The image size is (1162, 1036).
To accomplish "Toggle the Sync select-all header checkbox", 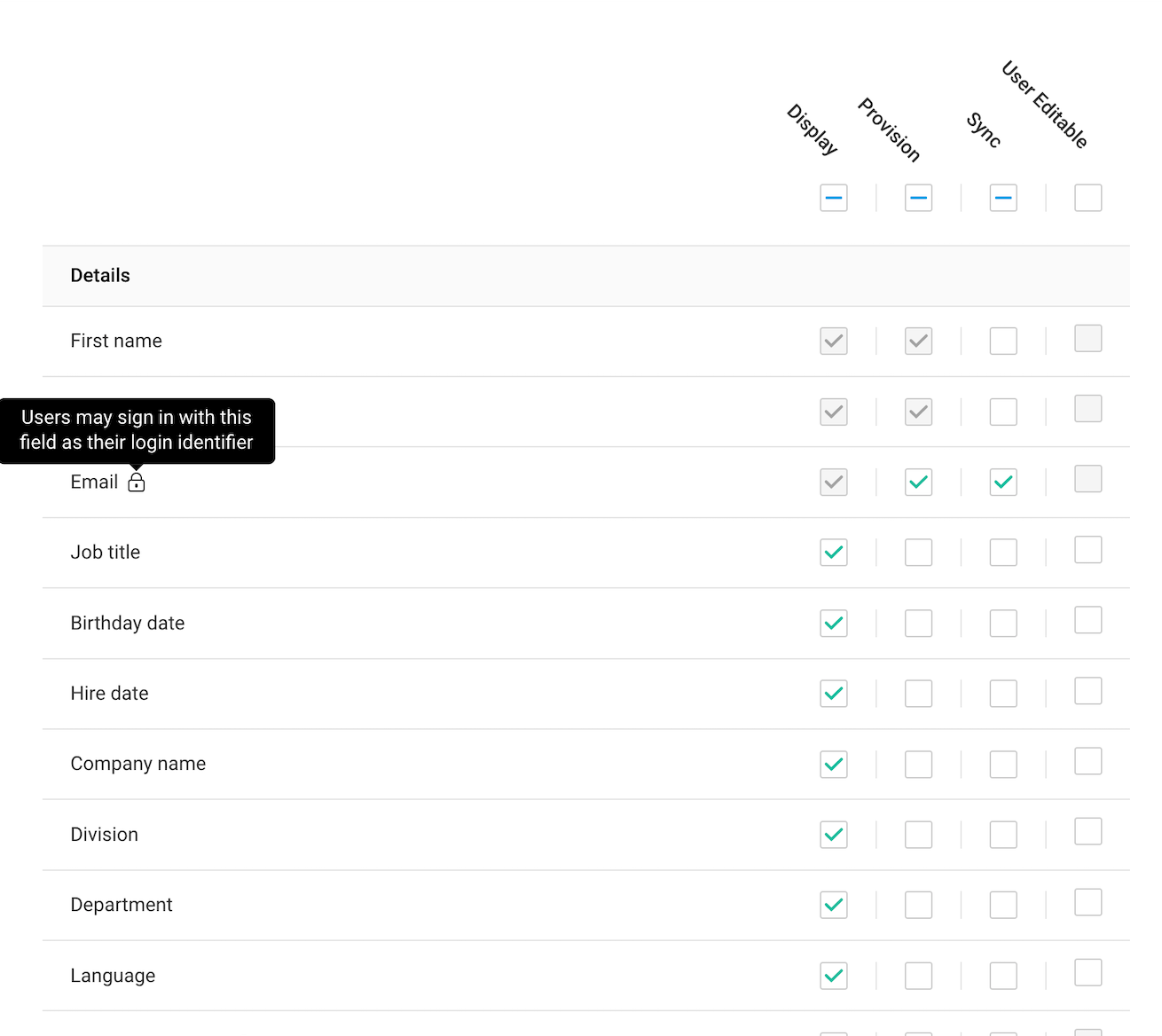I will (x=1003, y=198).
